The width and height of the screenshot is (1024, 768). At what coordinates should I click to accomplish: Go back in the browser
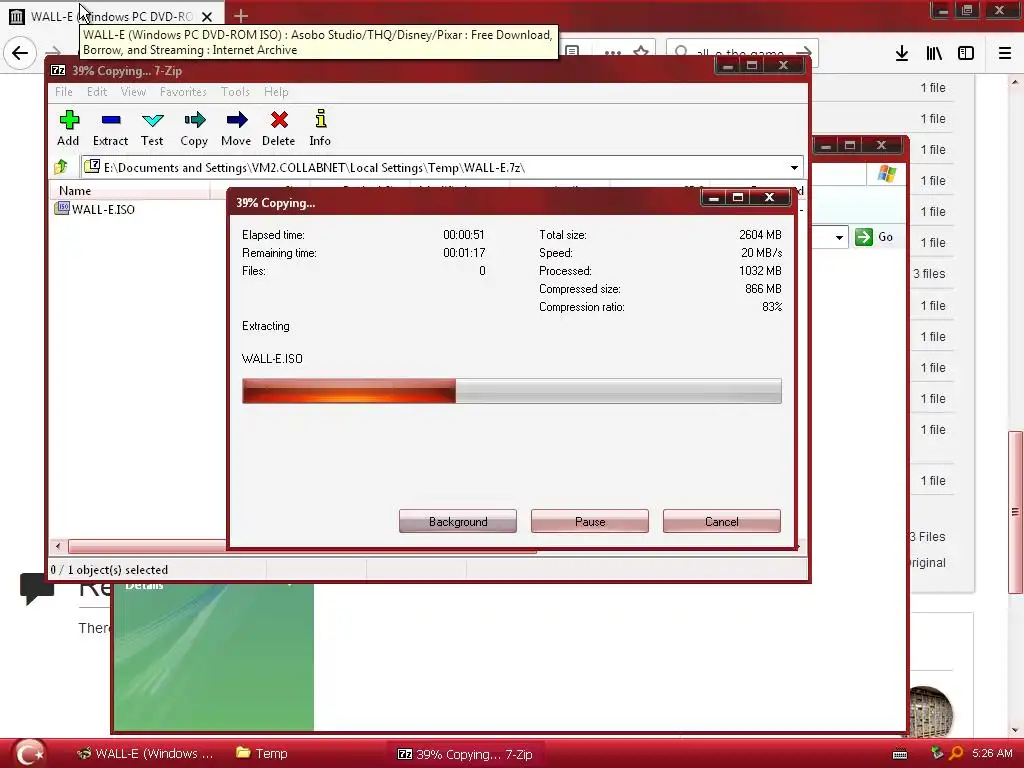tap(20, 53)
